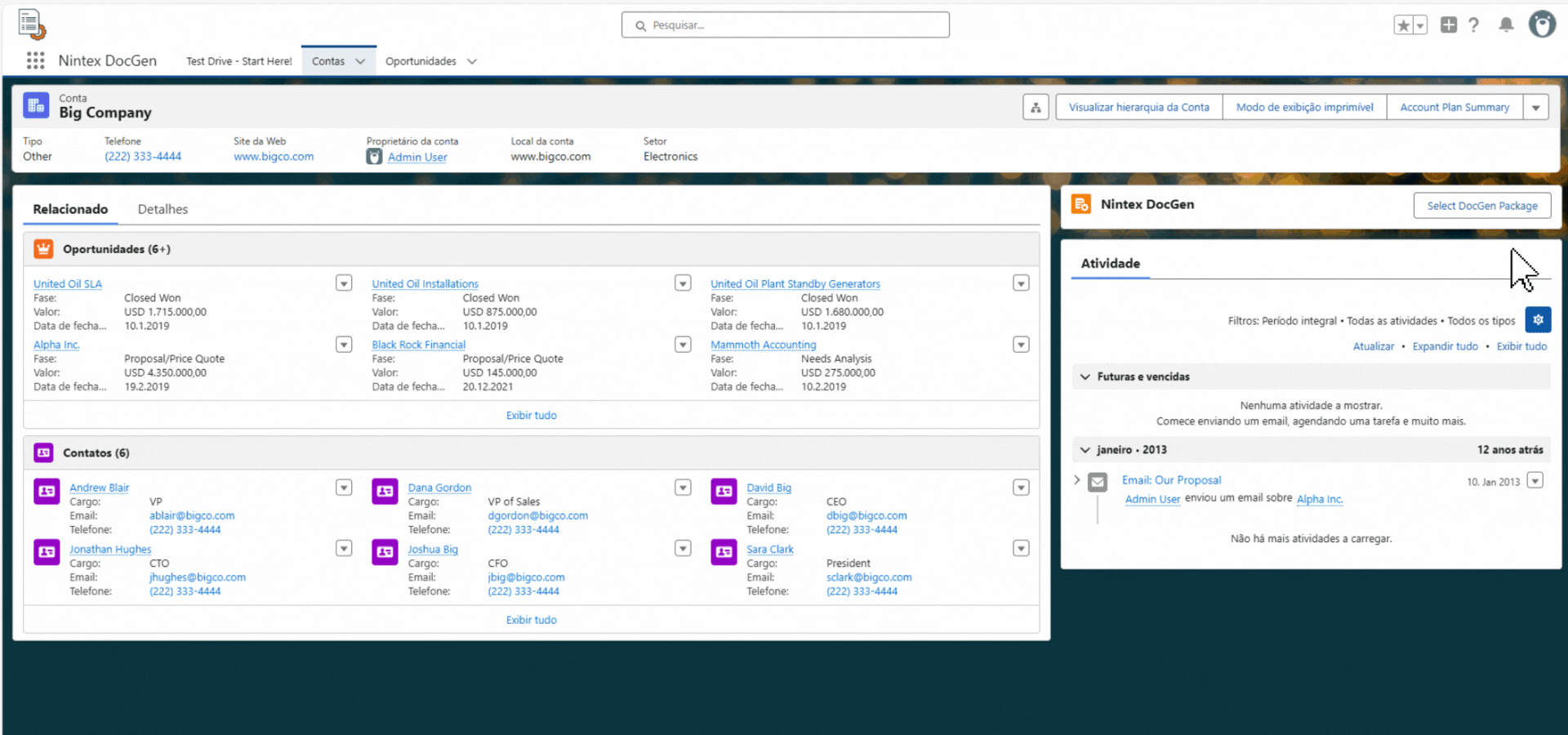
Task: Click Account Plan Summary button
Action: [x=1454, y=107]
